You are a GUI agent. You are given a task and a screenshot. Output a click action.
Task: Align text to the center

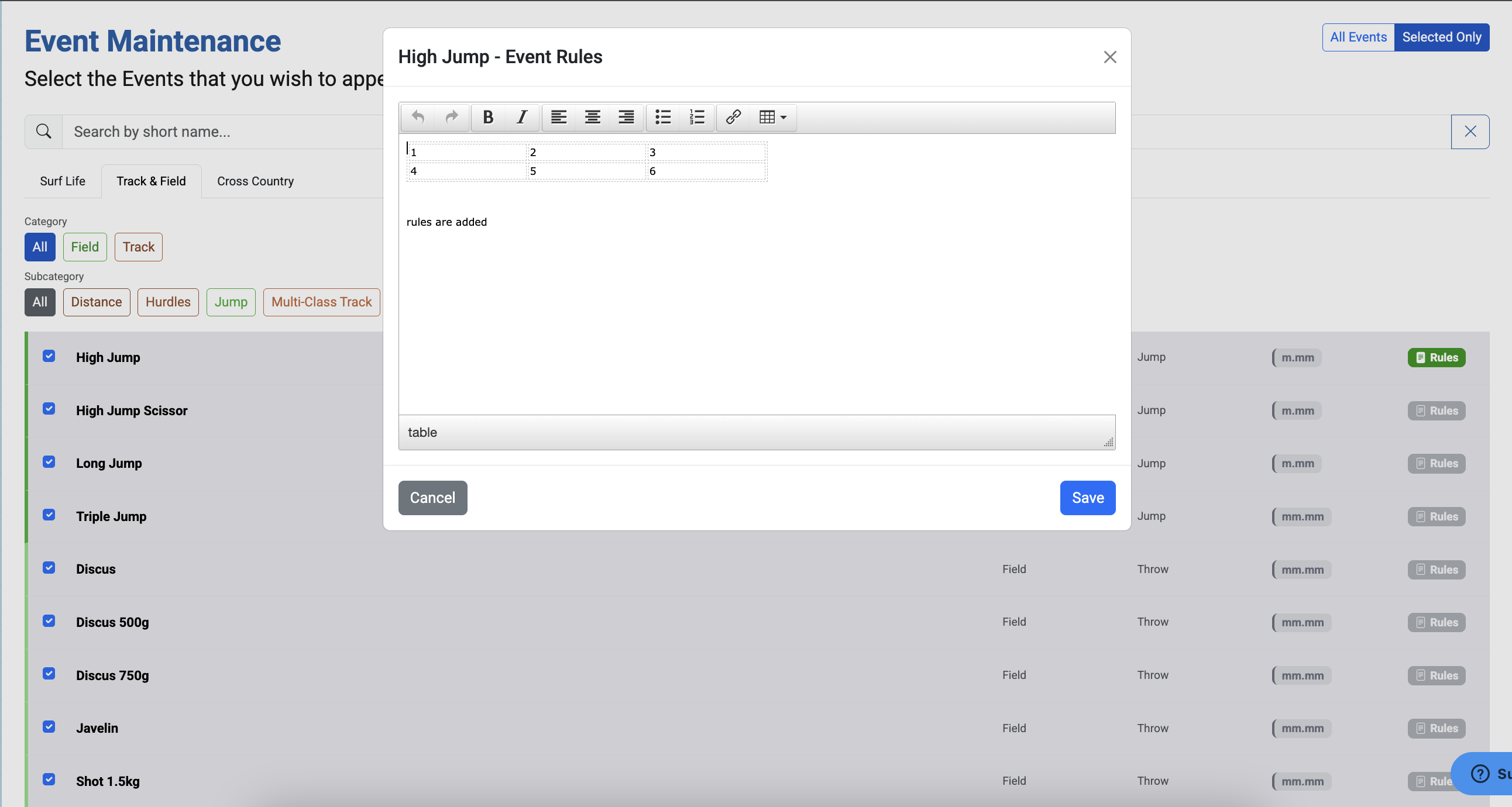point(592,118)
